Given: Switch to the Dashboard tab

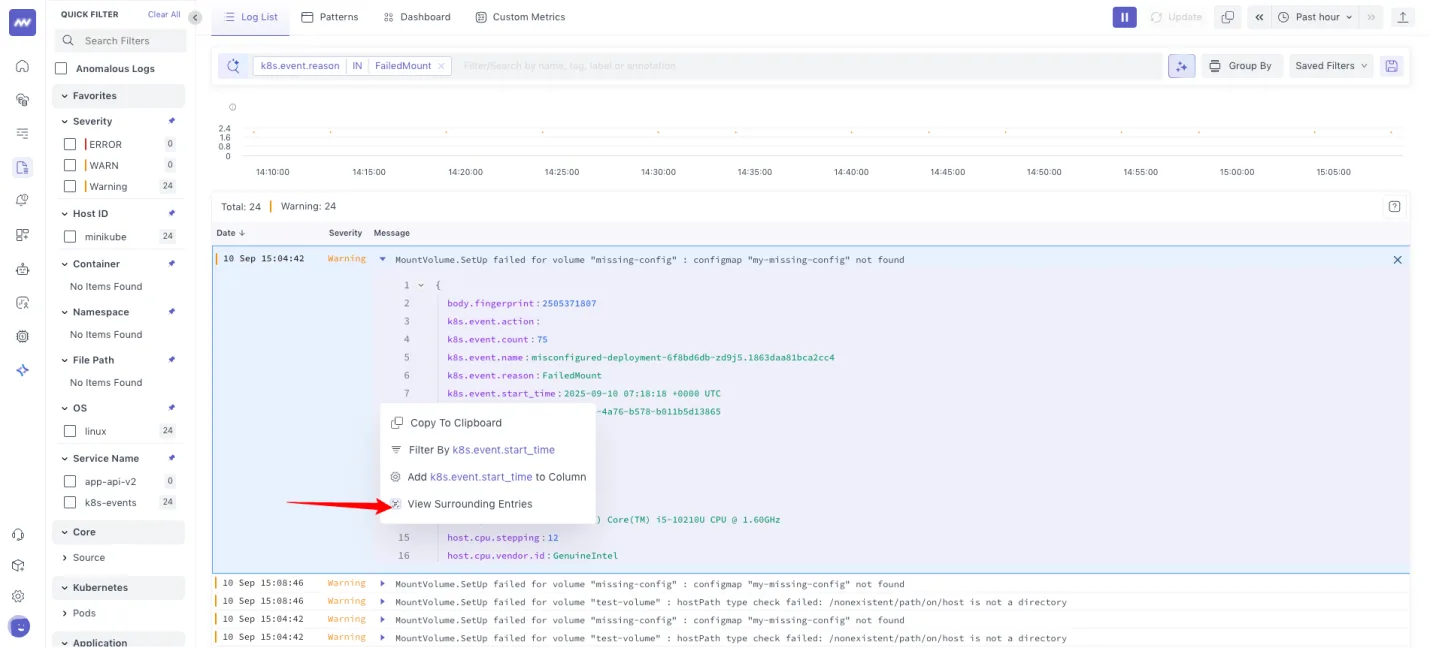Looking at the screenshot, I should [417, 17].
